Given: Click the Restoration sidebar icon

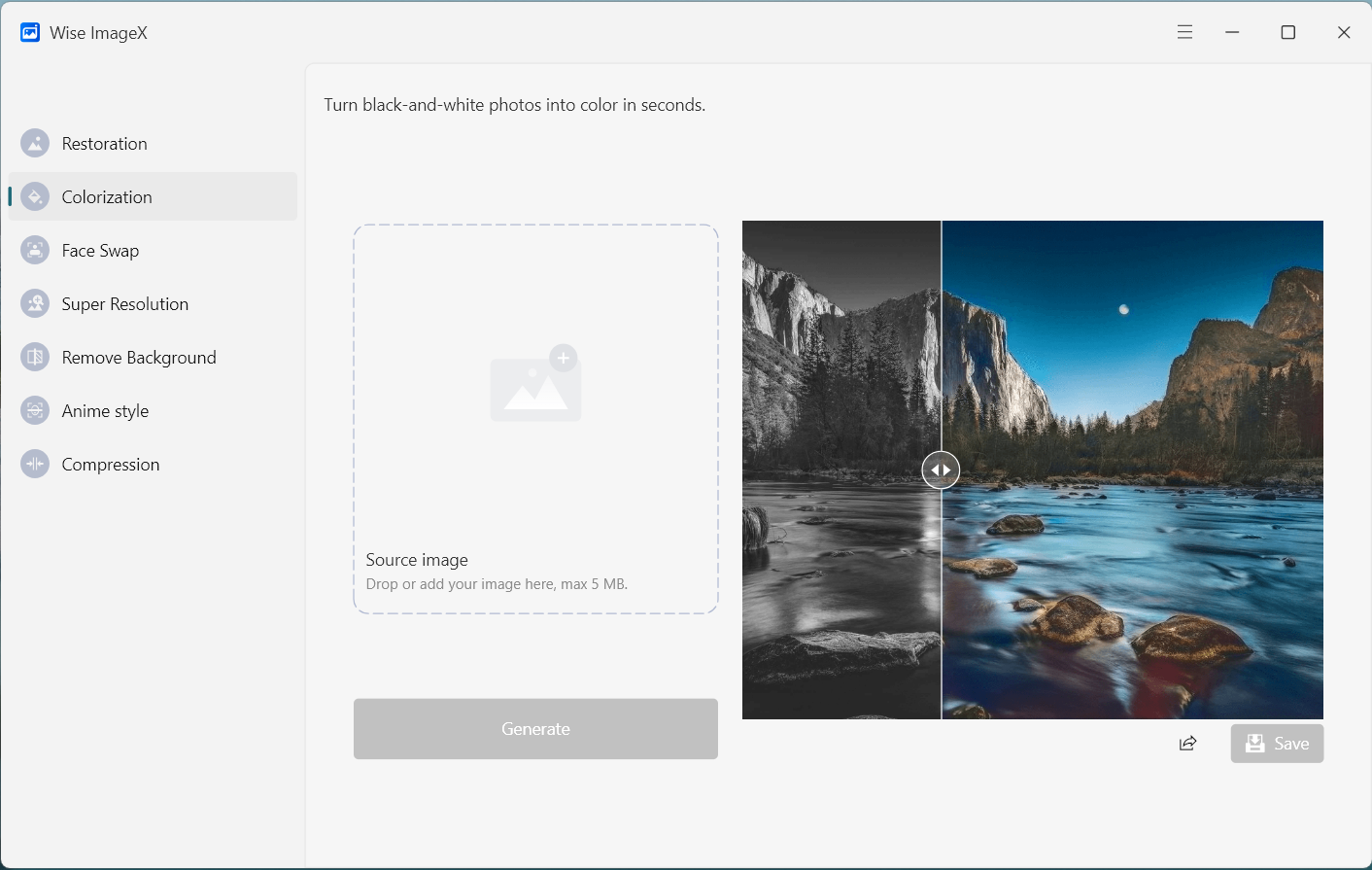Looking at the screenshot, I should pyautogui.click(x=35, y=144).
